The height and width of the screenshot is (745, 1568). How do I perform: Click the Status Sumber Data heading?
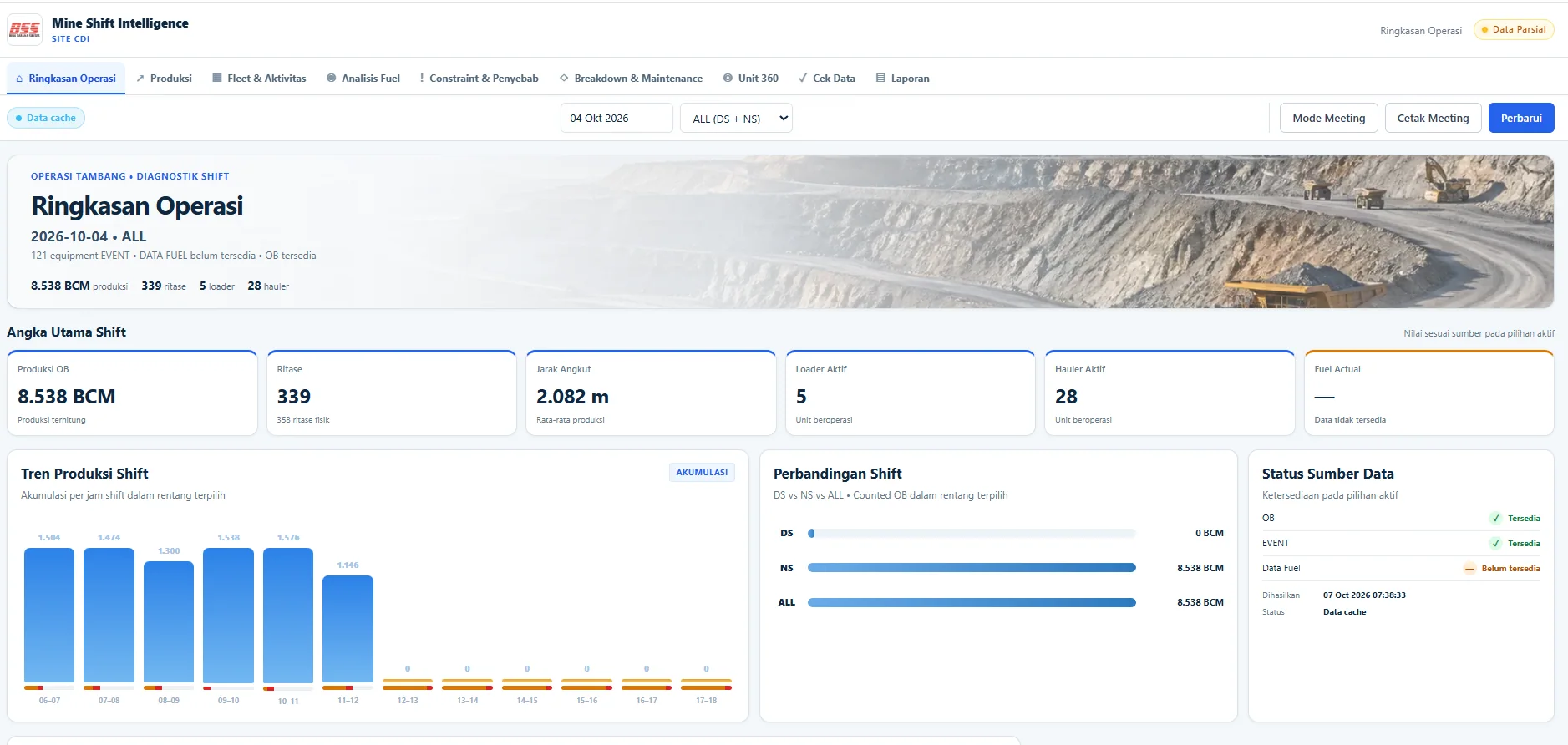1328,474
